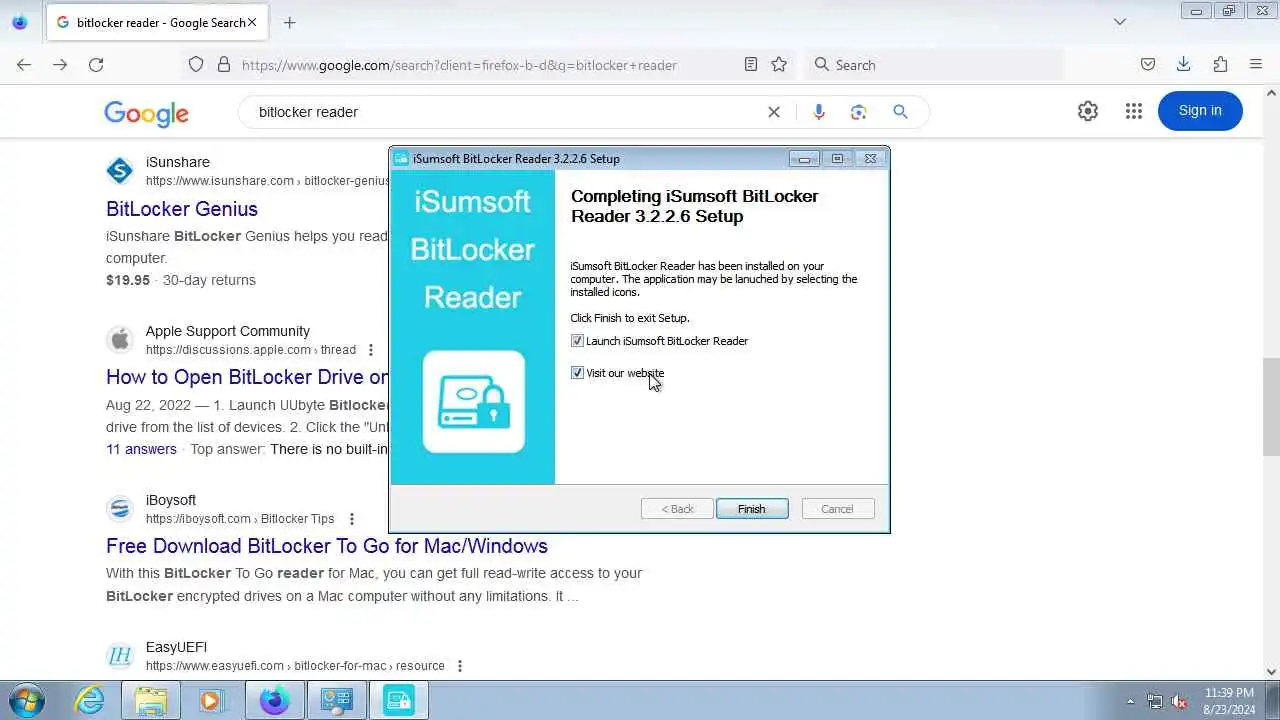Open Google Lens image search
The width and height of the screenshot is (1280, 720).
click(x=859, y=112)
